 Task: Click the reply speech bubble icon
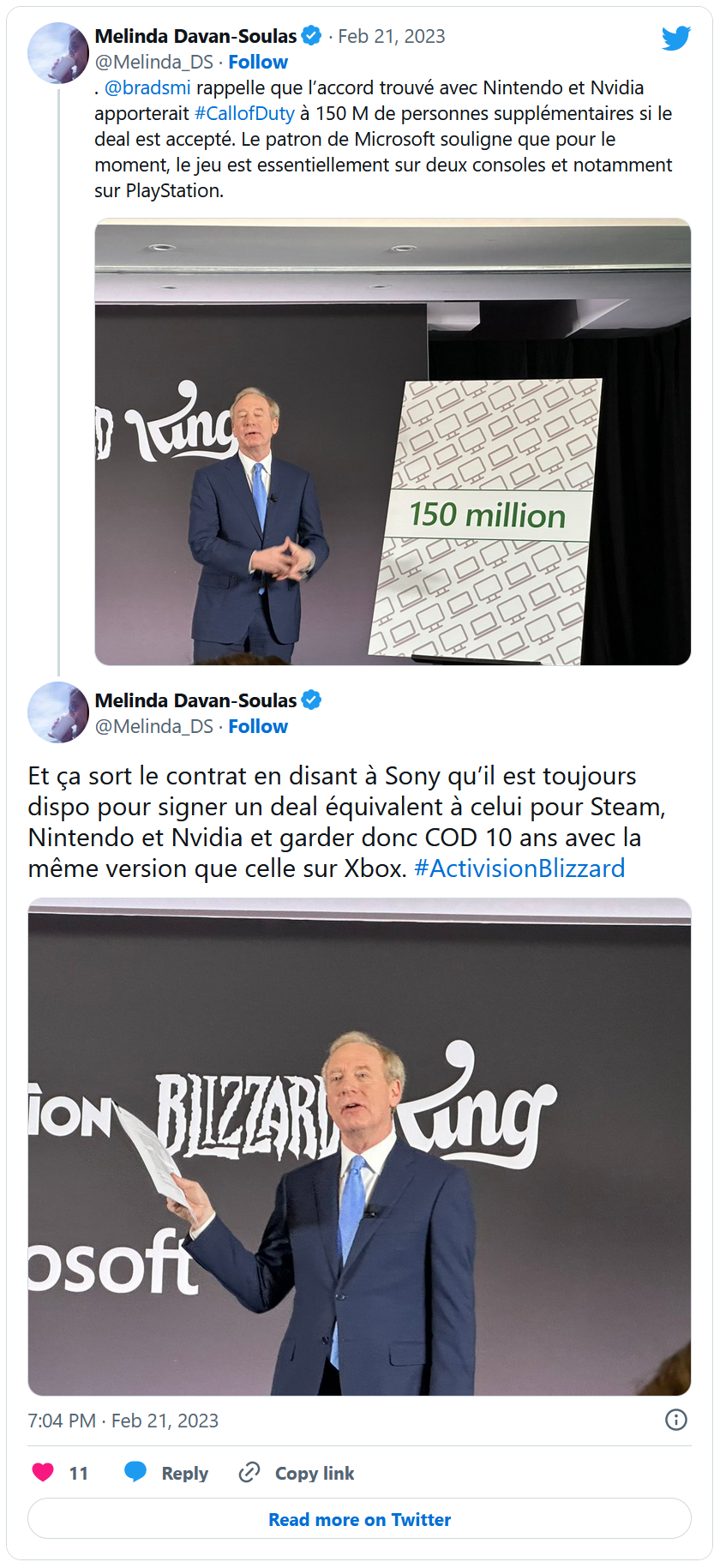135,1472
